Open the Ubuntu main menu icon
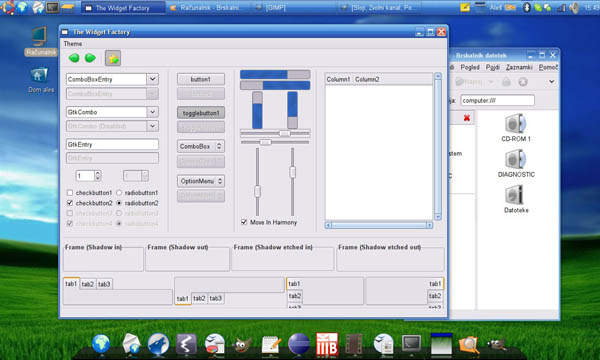600x360 pixels. click(7, 7)
